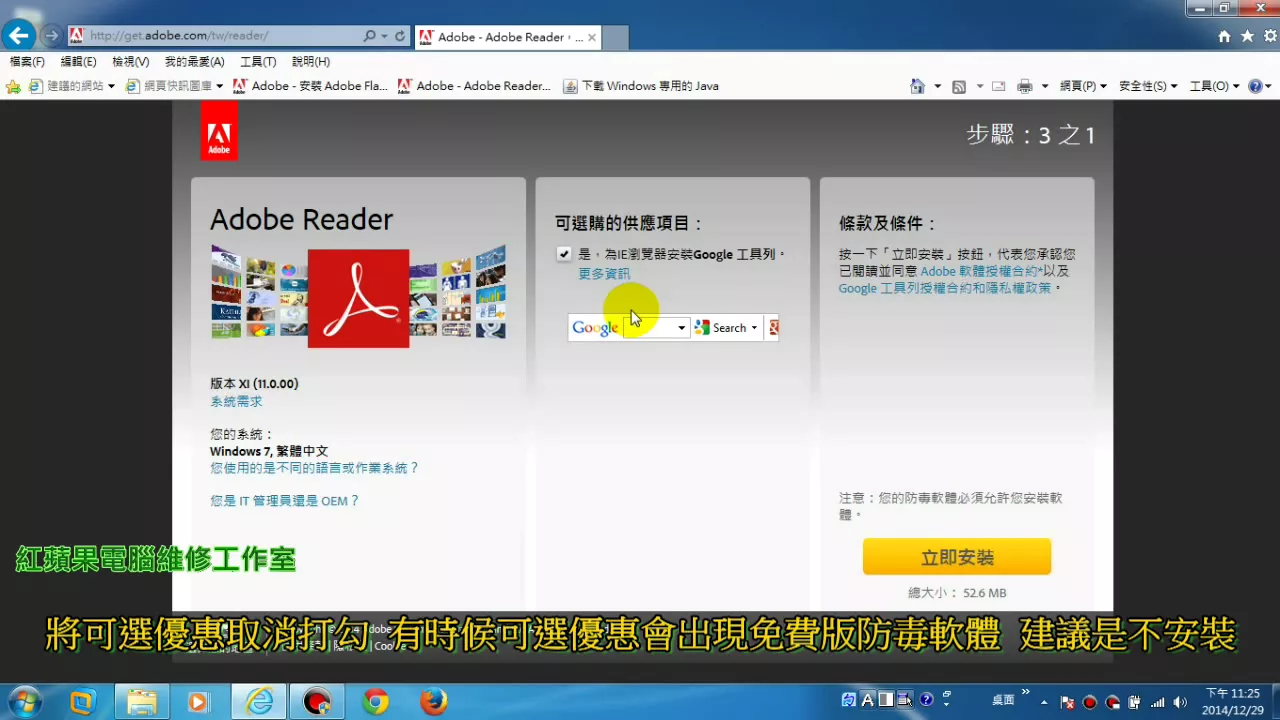Open Firefox from taskbar

(x=433, y=702)
